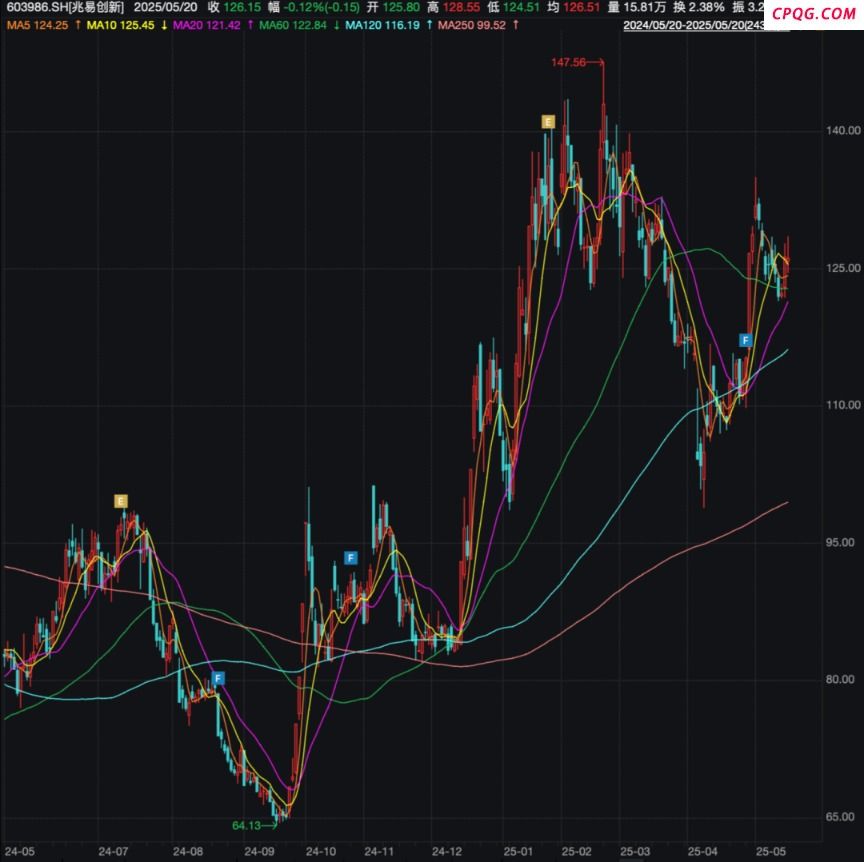This screenshot has height=862, width=864.
Task: Click the open price 开 125.80
Action: click(x=393, y=8)
